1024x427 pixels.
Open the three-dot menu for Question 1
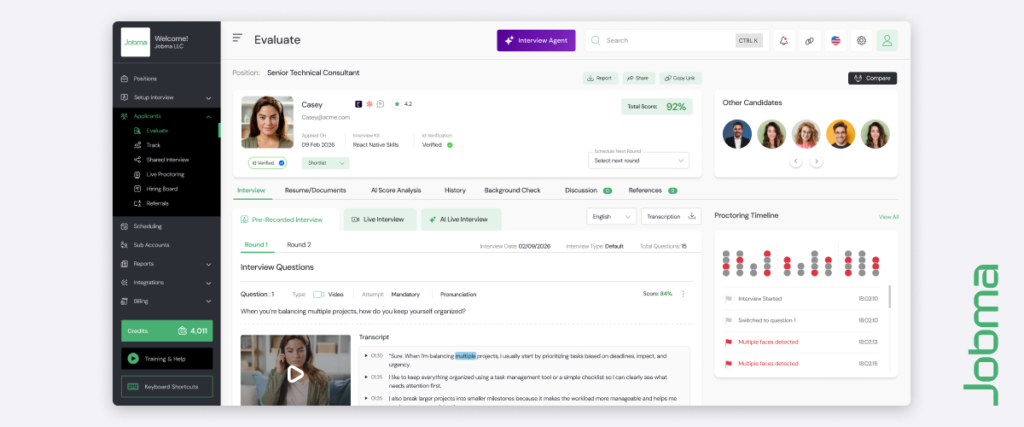(x=683, y=294)
